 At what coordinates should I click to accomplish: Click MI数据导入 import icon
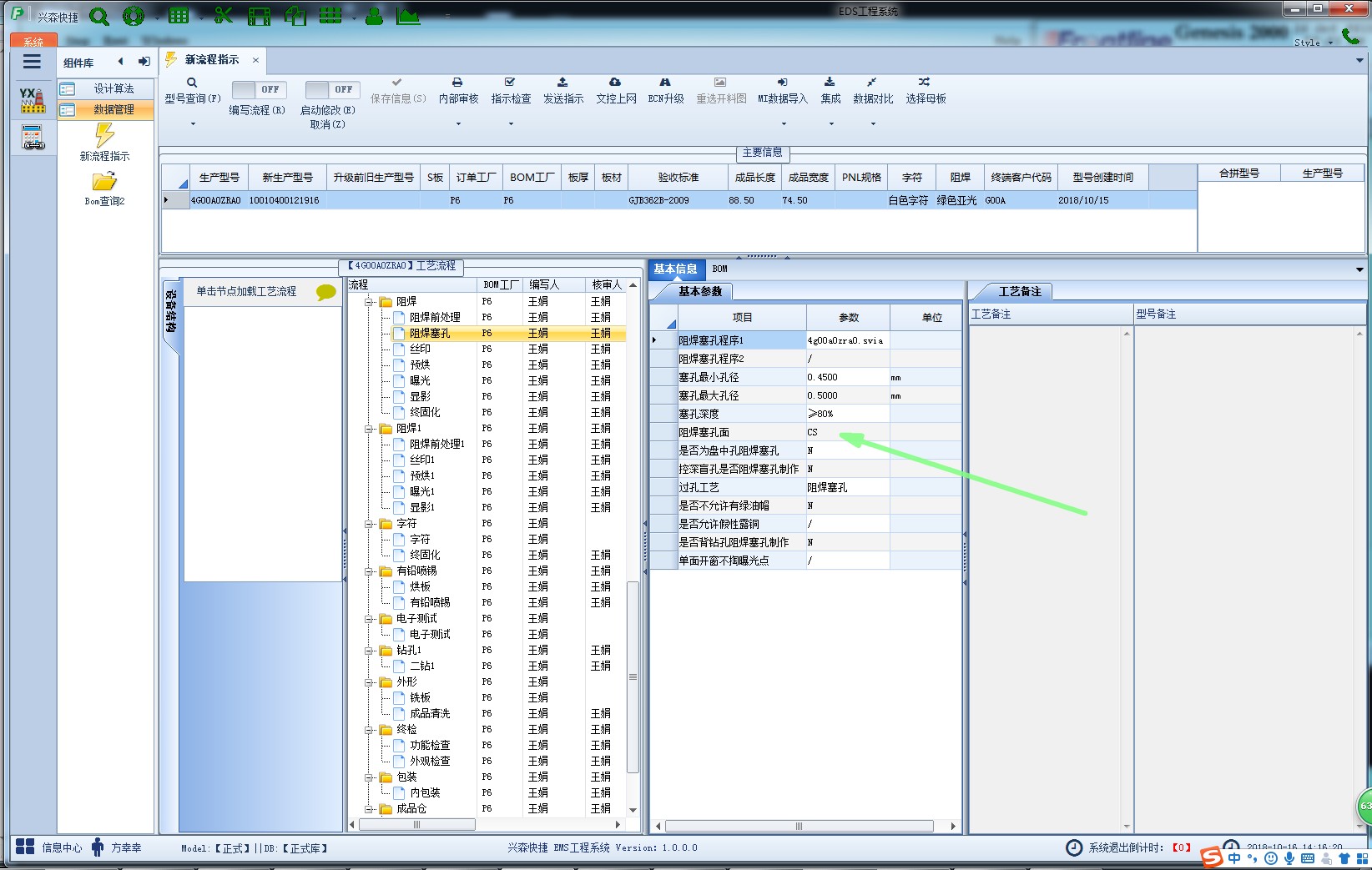coord(782,83)
